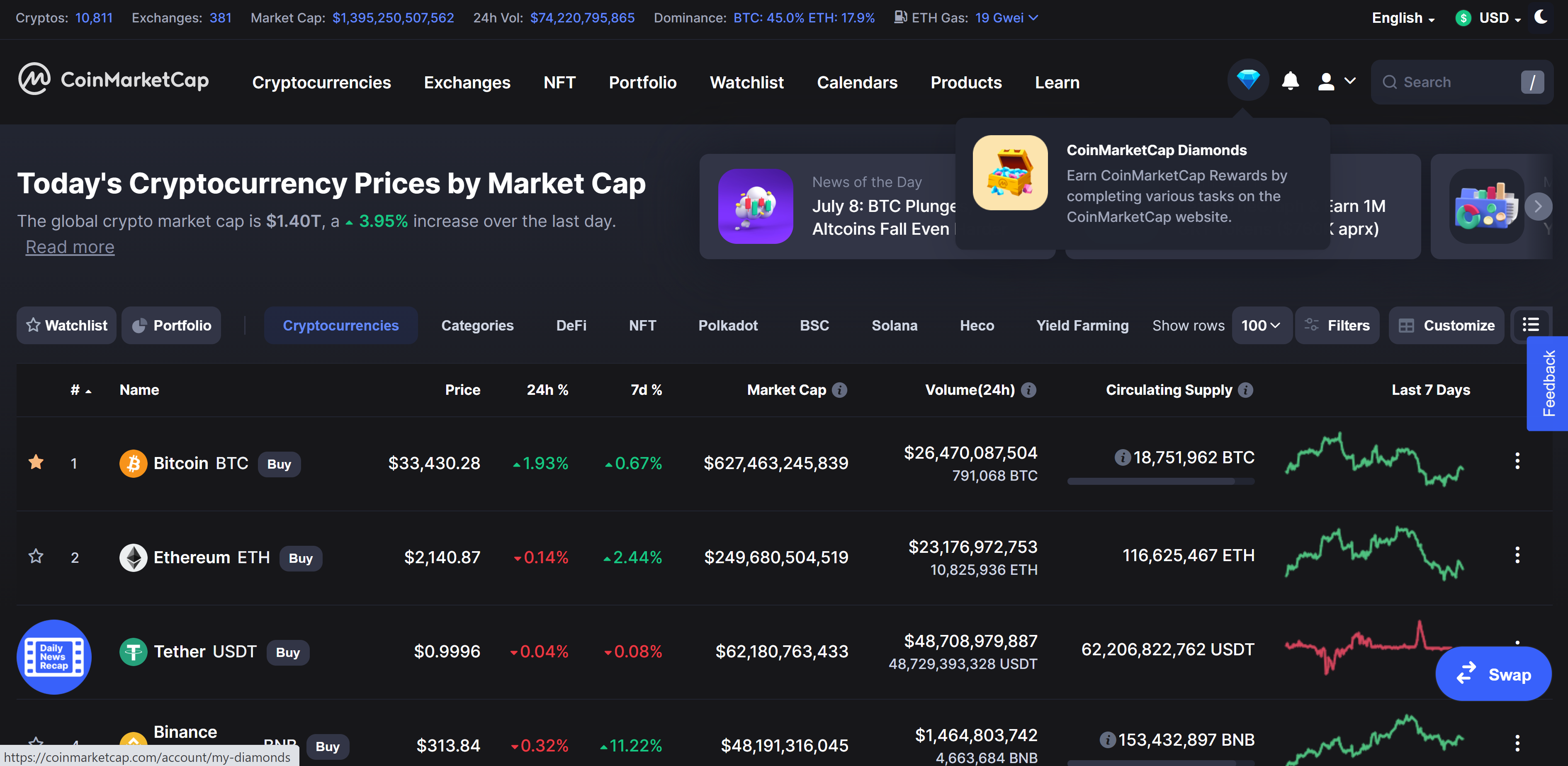
Task: Open the NFT navigation menu
Action: (x=559, y=82)
